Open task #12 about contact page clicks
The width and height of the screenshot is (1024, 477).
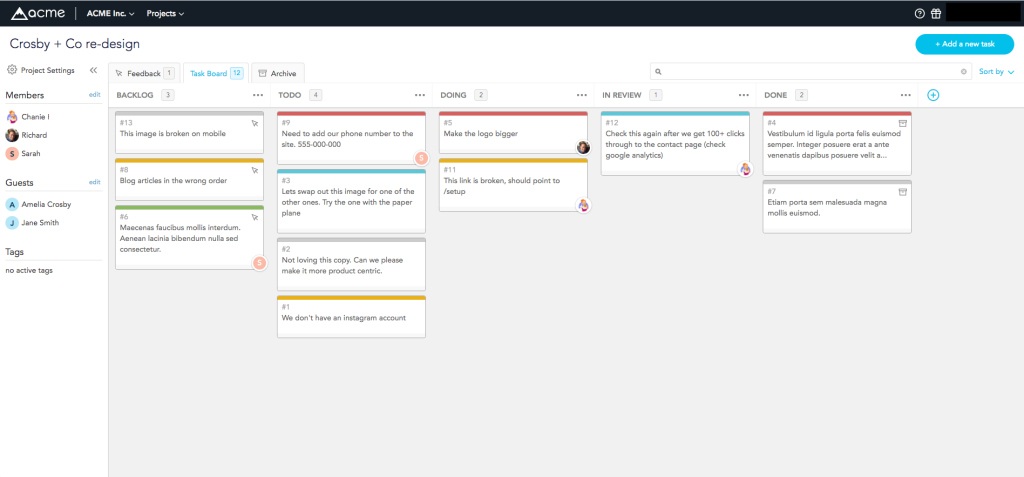[x=675, y=144]
